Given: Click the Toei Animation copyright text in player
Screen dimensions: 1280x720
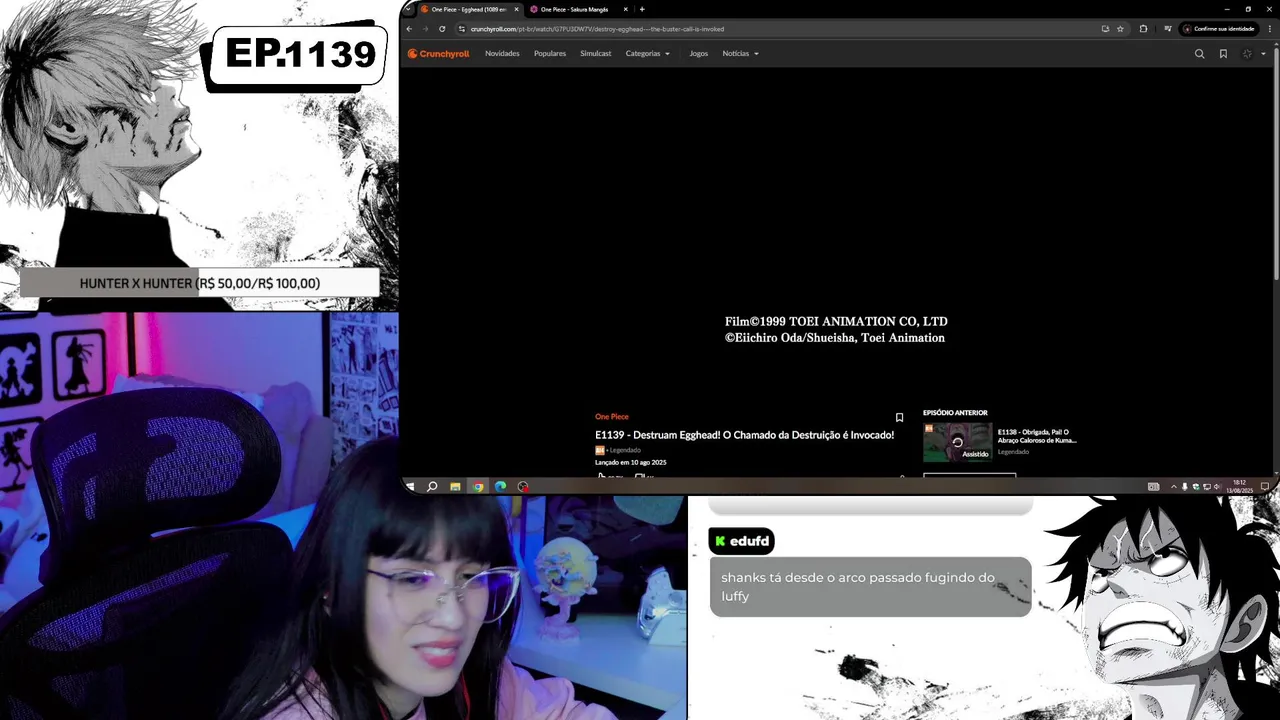Looking at the screenshot, I should pyautogui.click(x=835, y=329).
